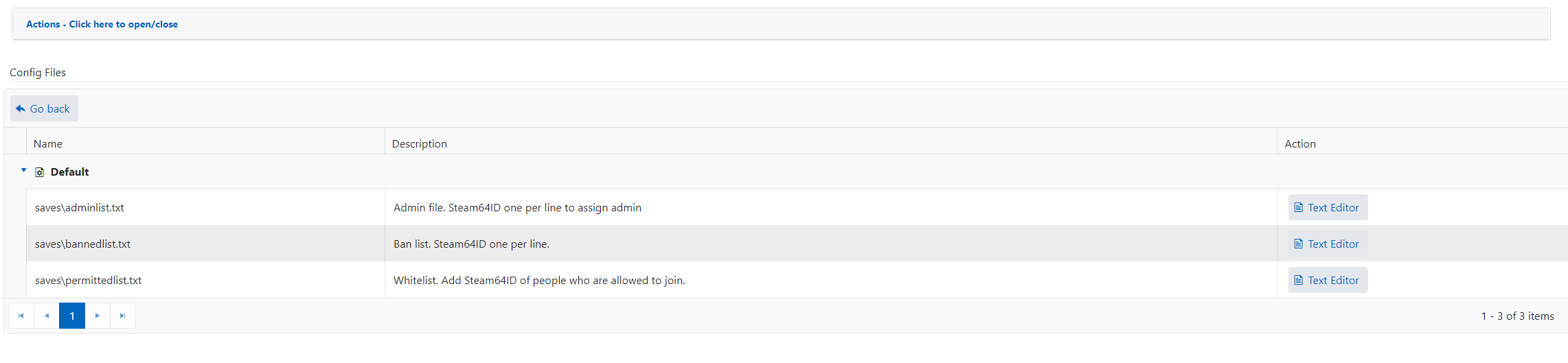This screenshot has width=1568, height=363.
Task: Select the saves\bannedlist.txt row name
Action: [x=82, y=244]
